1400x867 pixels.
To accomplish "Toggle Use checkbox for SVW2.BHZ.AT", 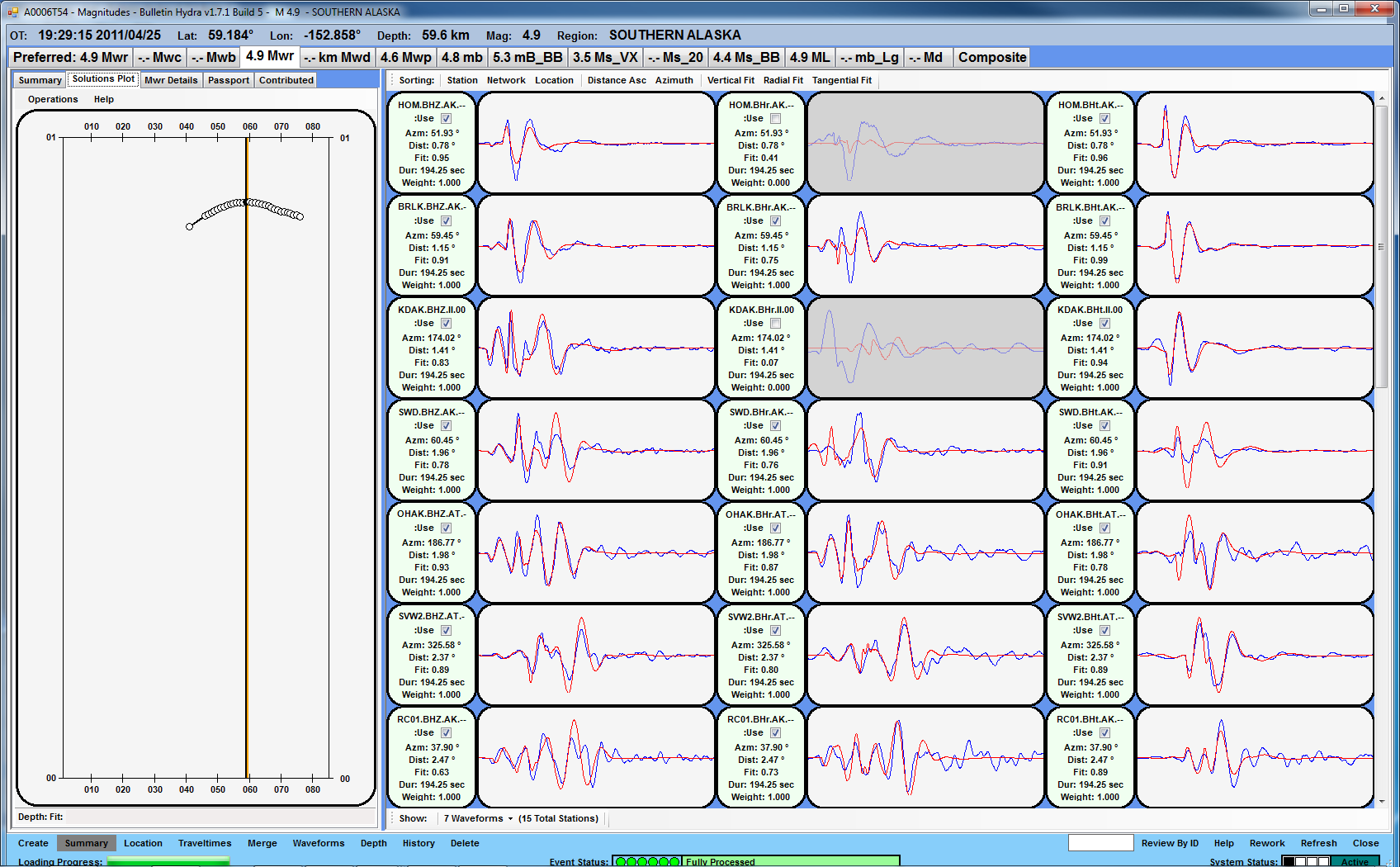I will tap(446, 631).
